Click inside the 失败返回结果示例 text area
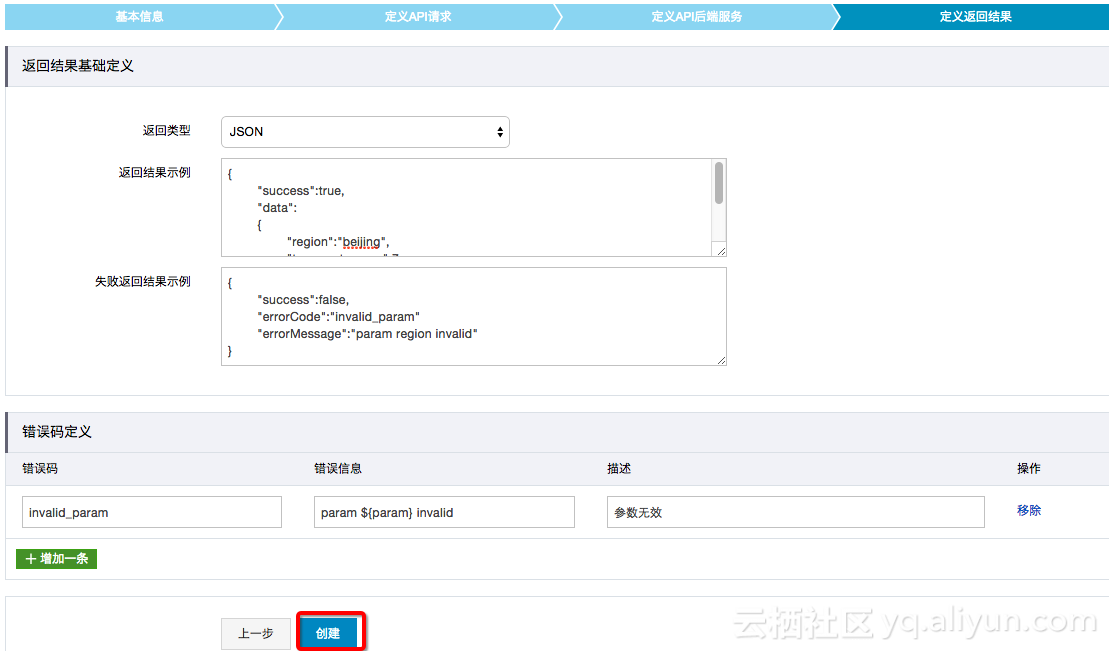Viewport: 1109px width, 651px height. point(474,316)
